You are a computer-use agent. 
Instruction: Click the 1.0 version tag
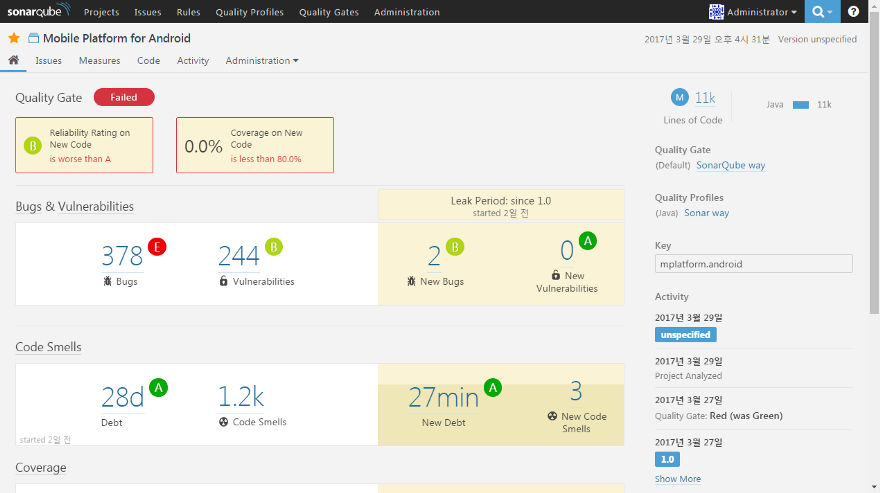667,459
